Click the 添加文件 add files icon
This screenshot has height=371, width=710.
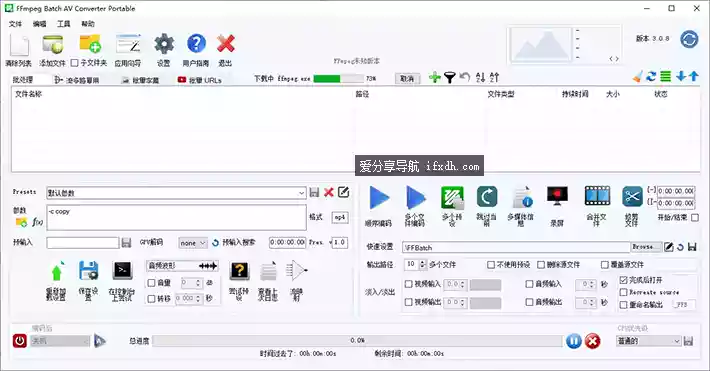tap(53, 45)
